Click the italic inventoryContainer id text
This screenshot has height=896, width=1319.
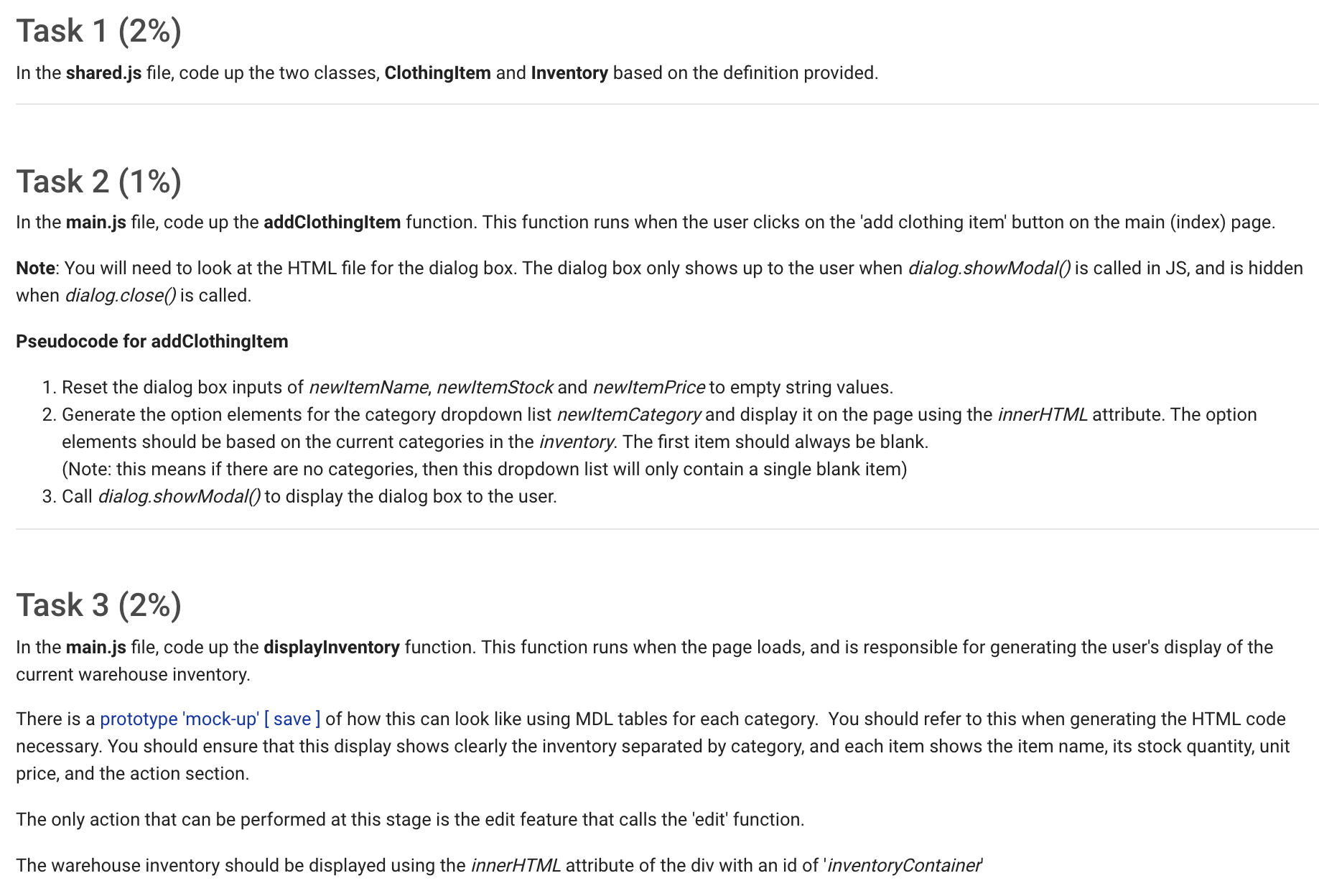904,865
